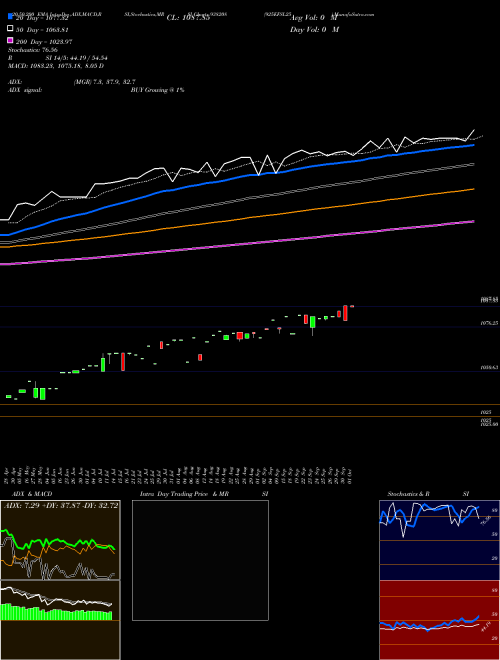Select the '200 Day = 1023.97' legend text
The height and width of the screenshot is (660, 500).
point(44,42)
